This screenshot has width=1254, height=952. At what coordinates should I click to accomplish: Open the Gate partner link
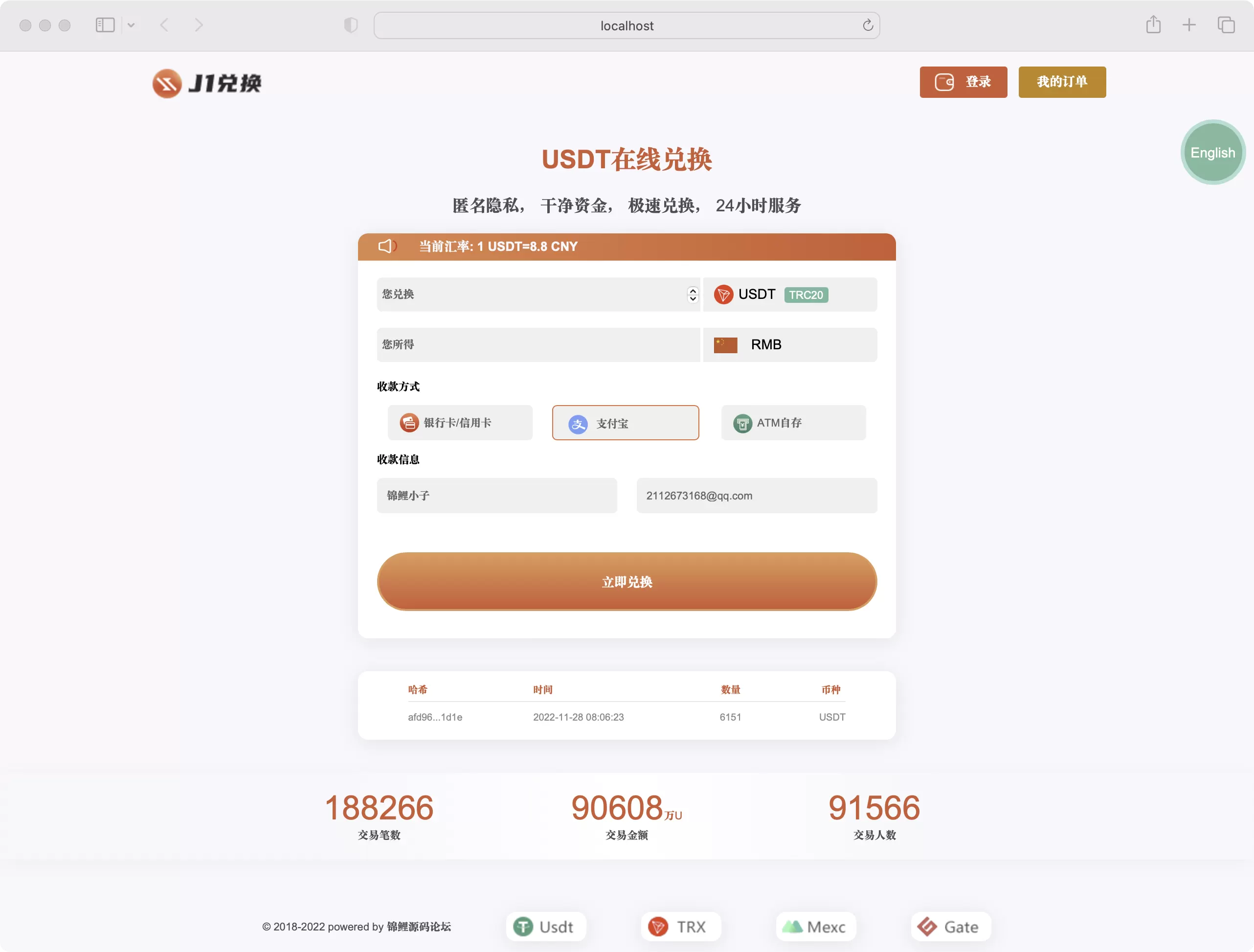(951, 927)
